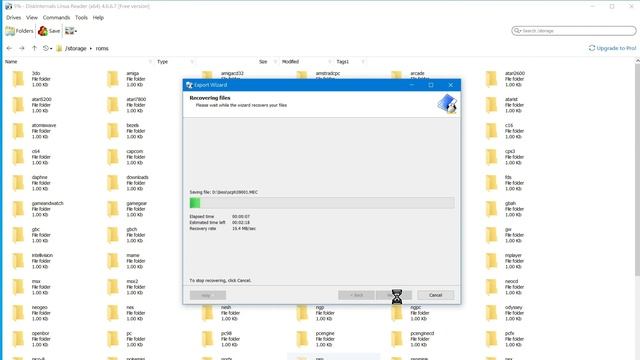The image size is (640, 360).
Task: Select the gameandwatch folder icon
Action: point(18,209)
